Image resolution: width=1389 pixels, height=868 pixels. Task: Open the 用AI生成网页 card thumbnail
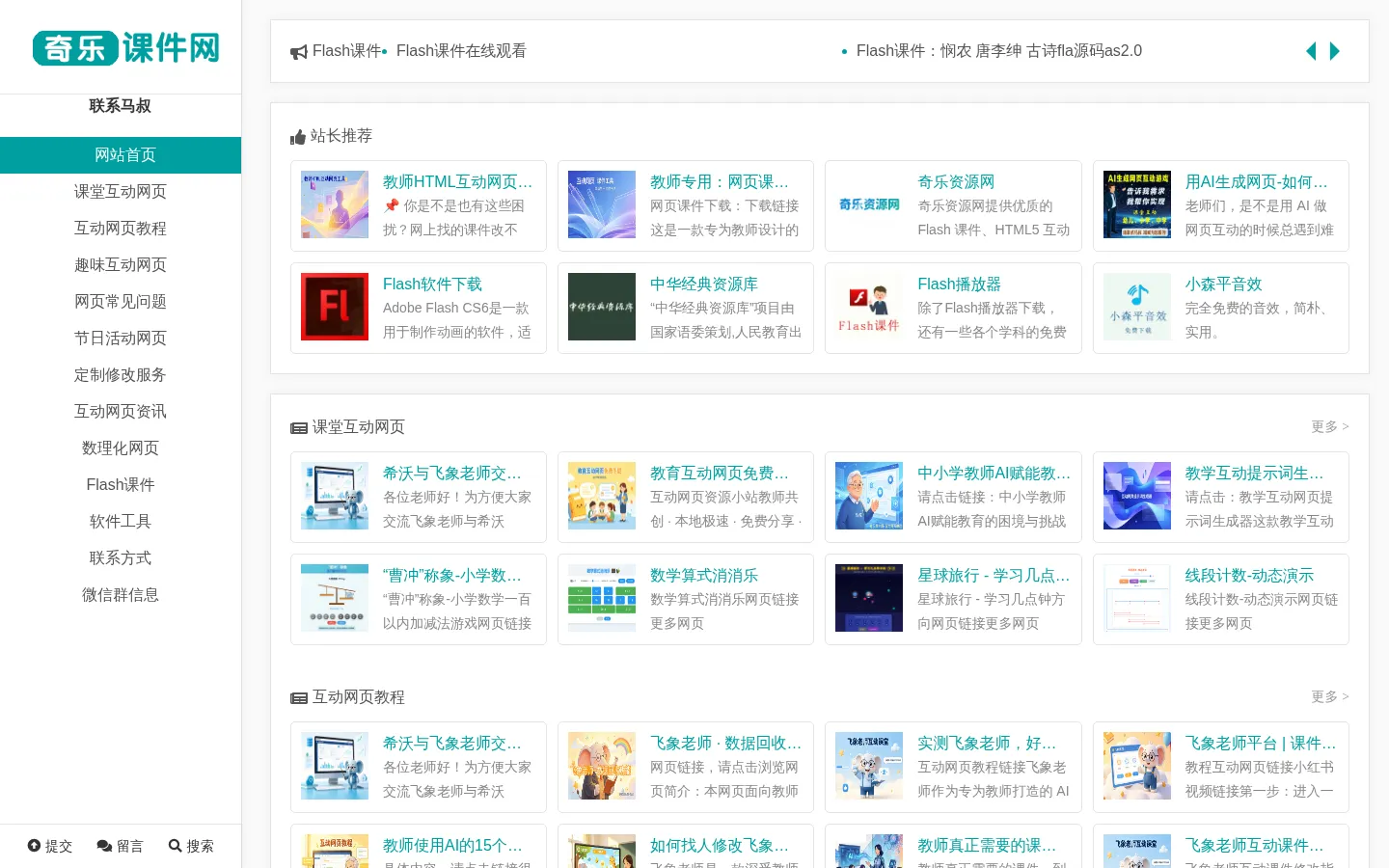tap(1137, 204)
